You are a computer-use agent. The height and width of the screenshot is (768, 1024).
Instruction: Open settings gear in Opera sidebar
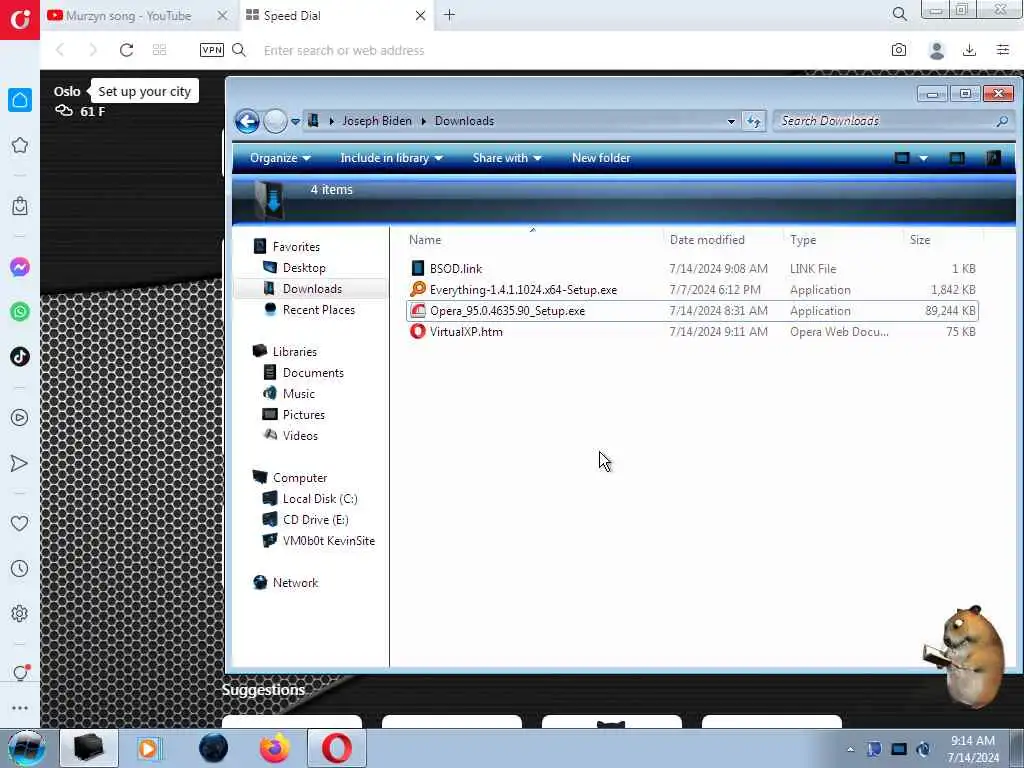click(x=20, y=613)
